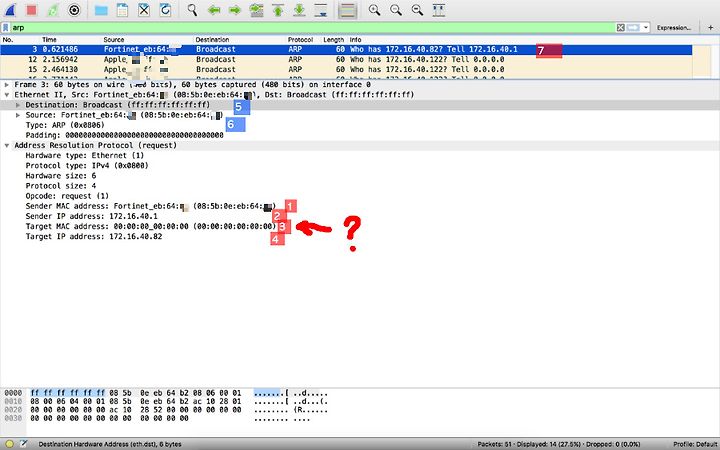
Task: Zoom in on packet text
Action: 374,10
